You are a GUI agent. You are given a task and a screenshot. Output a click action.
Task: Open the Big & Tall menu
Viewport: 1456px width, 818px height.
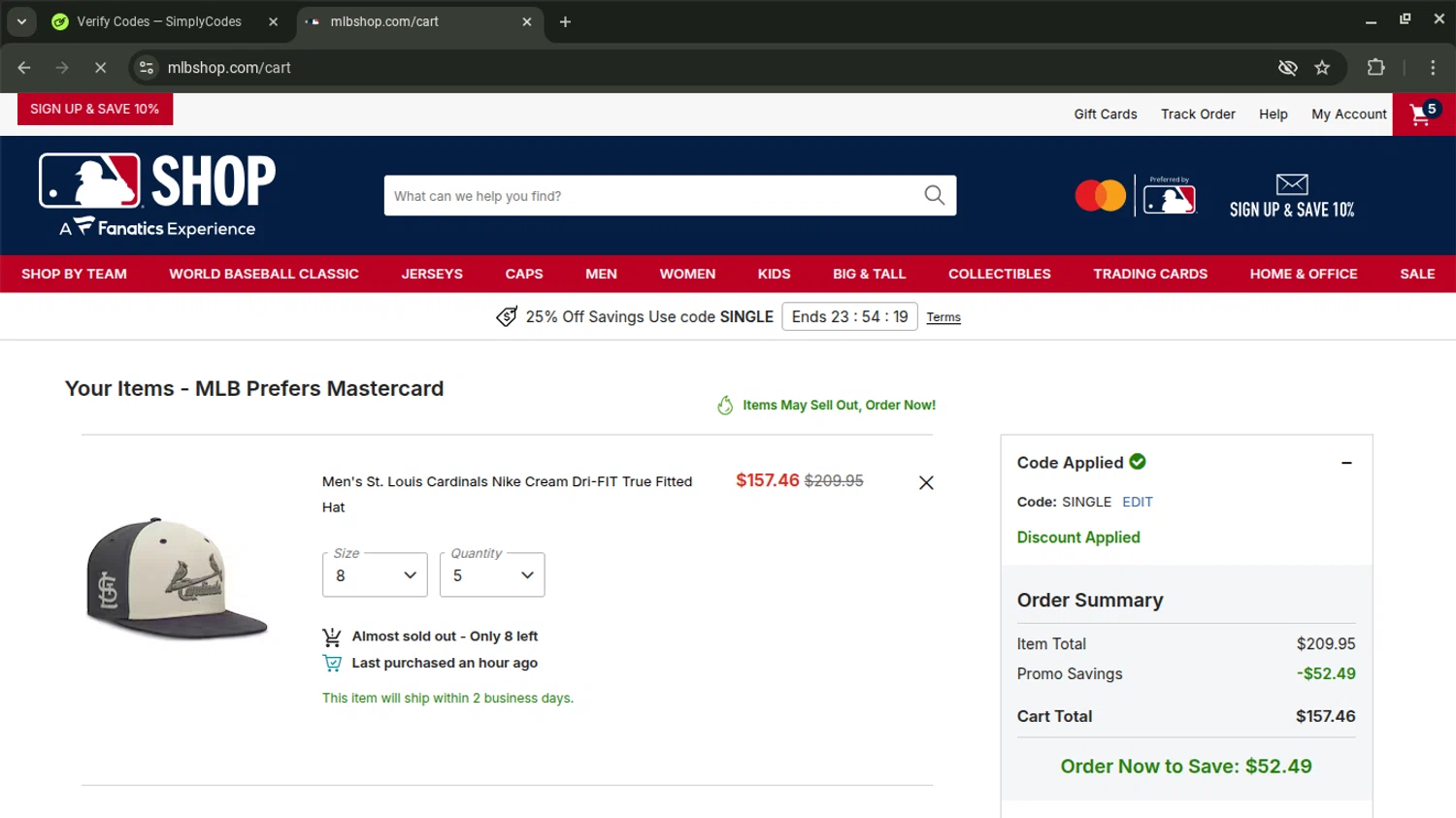[869, 274]
